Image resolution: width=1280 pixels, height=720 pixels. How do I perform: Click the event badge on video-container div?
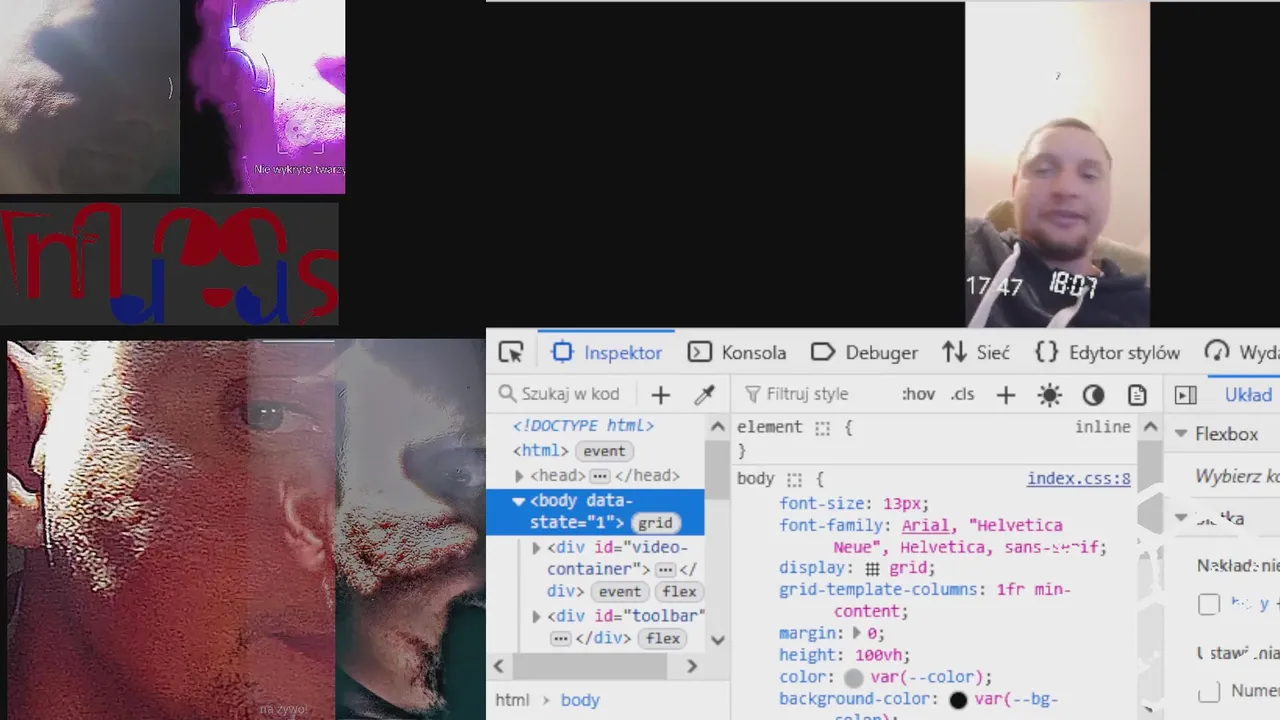click(x=620, y=592)
